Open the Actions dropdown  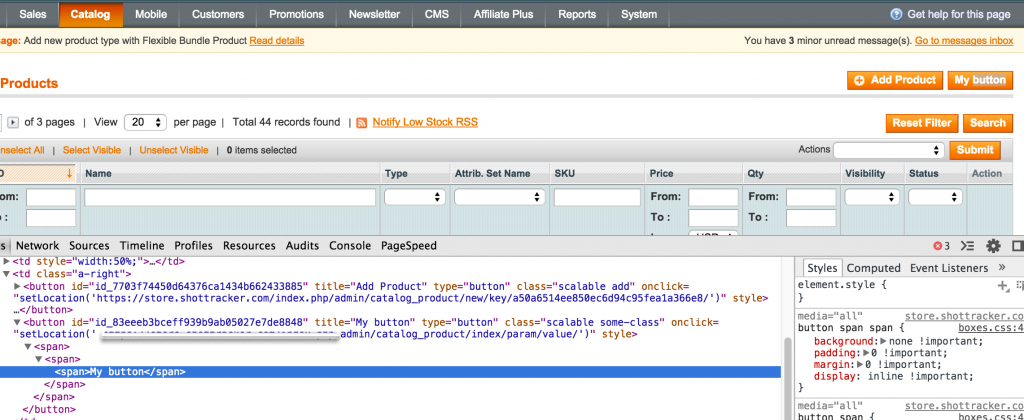889,150
